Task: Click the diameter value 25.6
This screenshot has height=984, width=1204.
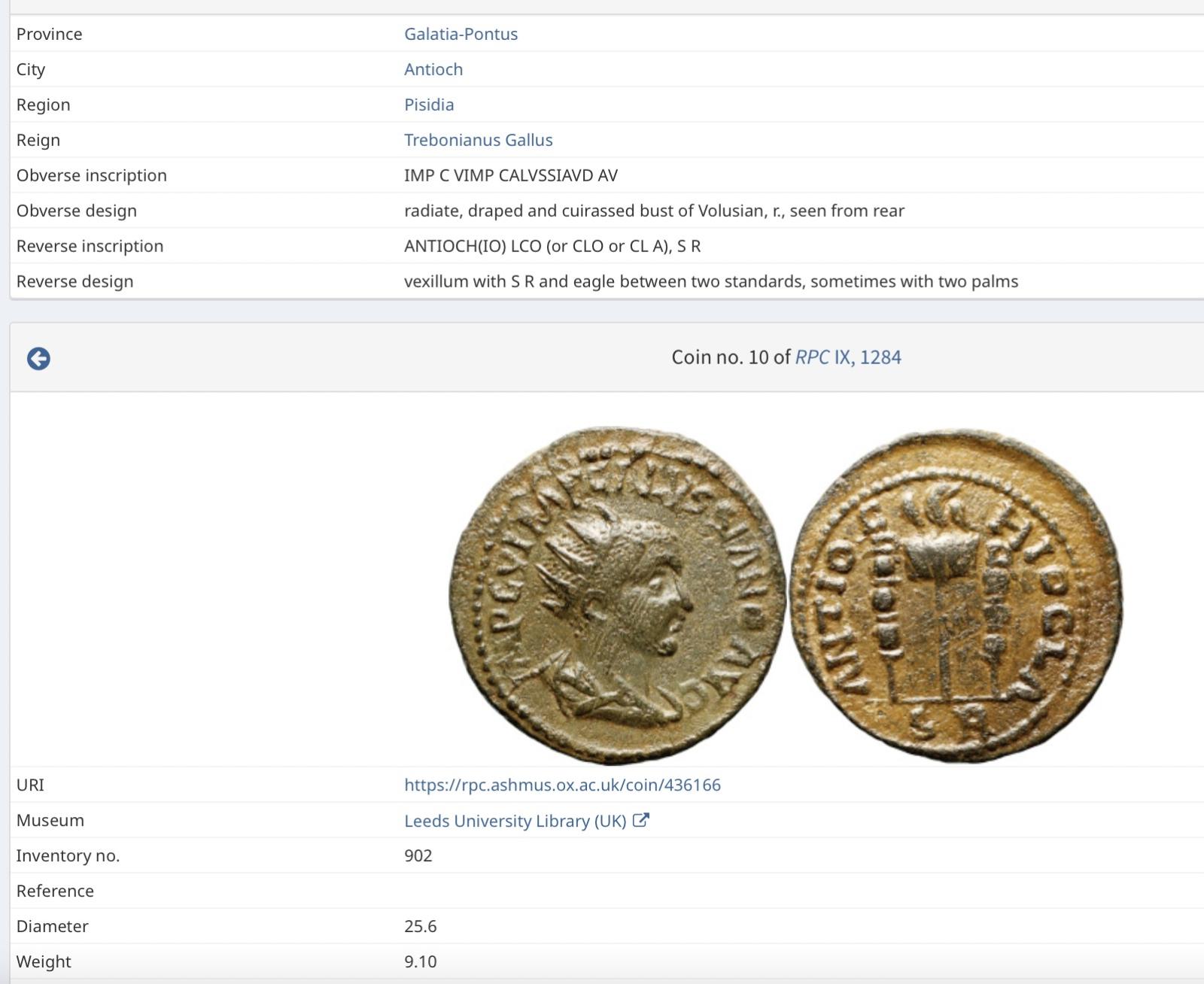Action: [420, 926]
